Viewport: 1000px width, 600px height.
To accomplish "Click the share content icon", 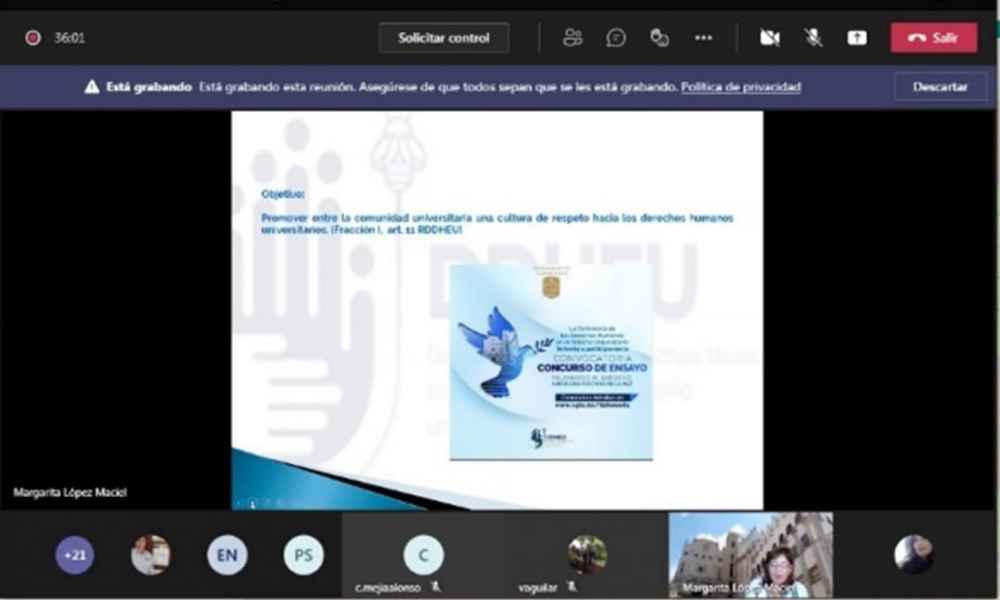I will pos(857,38).
